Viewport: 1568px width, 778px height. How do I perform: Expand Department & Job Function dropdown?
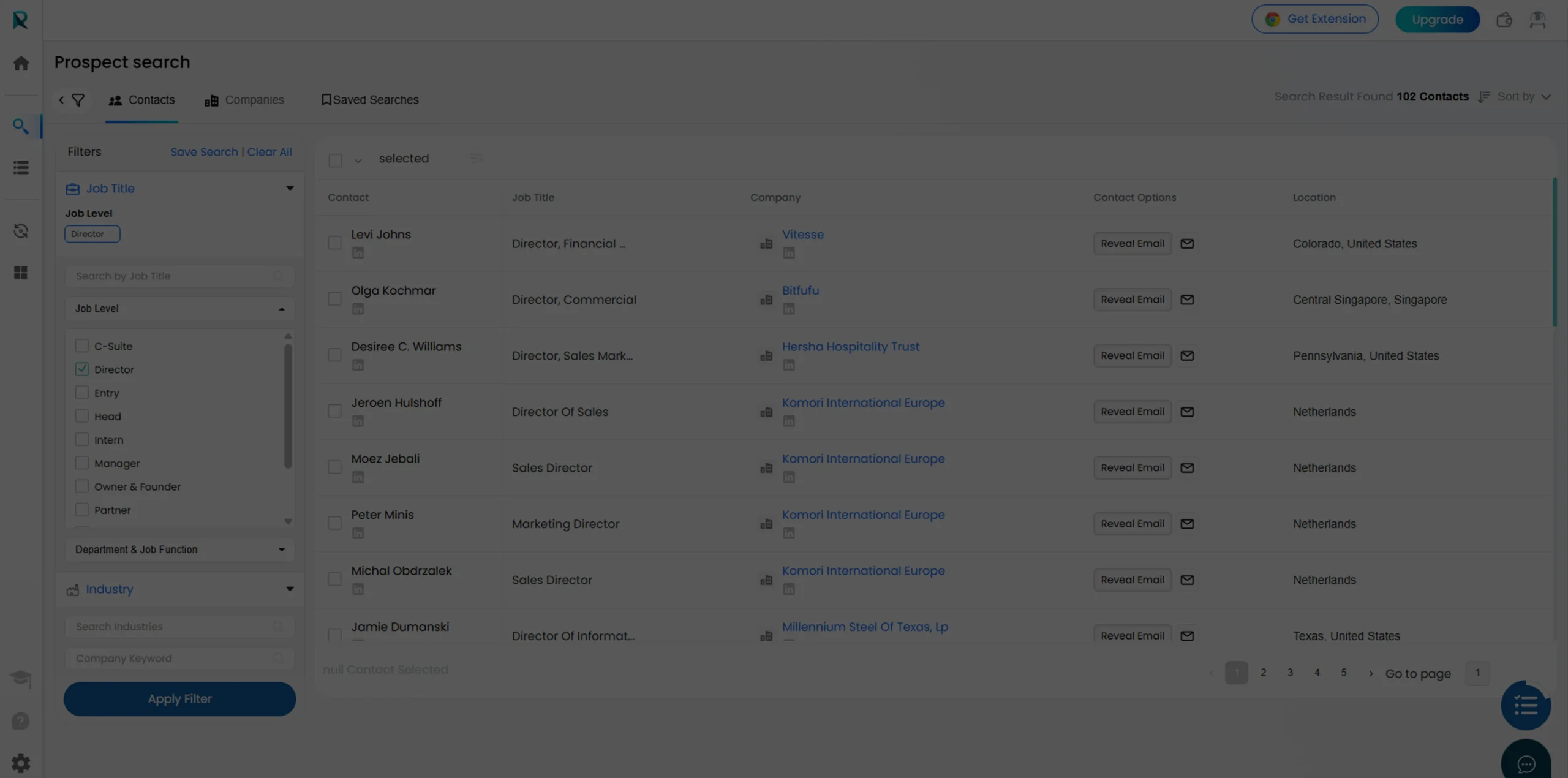(179, 550)
